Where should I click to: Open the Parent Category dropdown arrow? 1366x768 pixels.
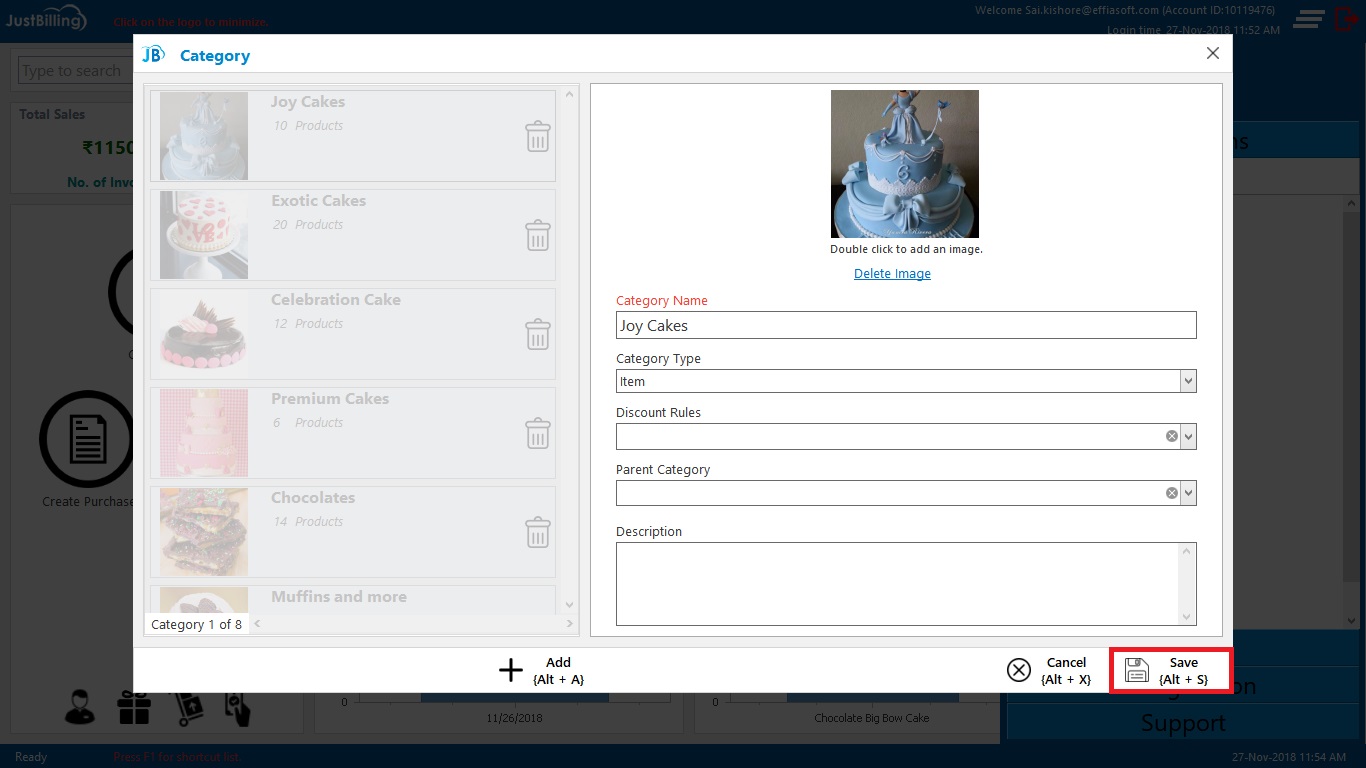(x=1188, y=493)
